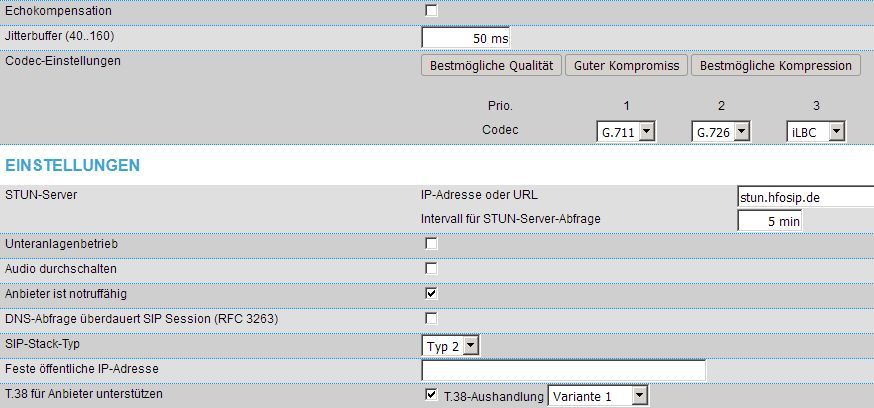Viewport: 874px width, 408px height.
Task: Tick the Audio durchschalten checkbox
Action: point(432,268)
